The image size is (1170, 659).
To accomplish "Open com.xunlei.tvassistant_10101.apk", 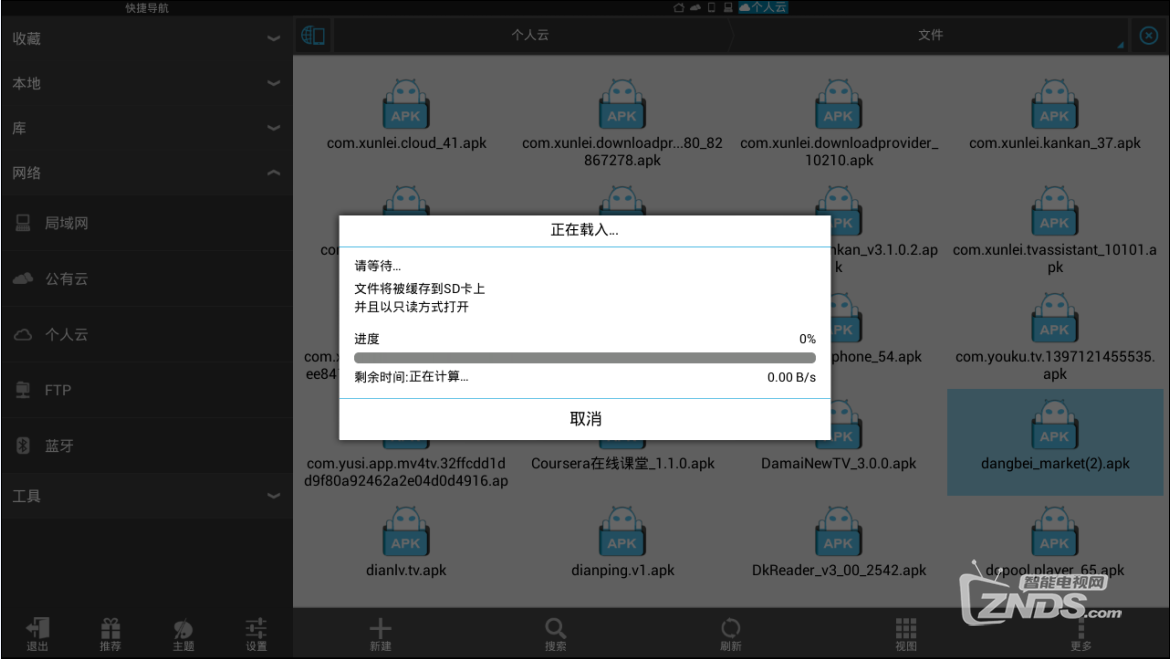I will point(1054,229).
